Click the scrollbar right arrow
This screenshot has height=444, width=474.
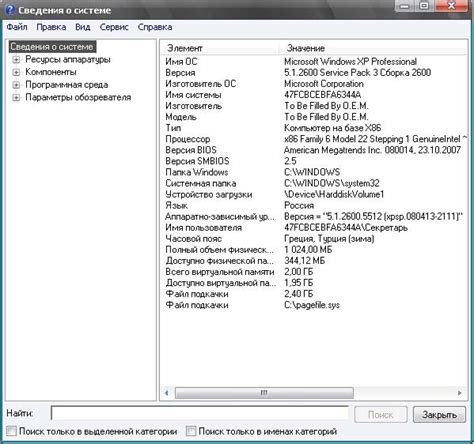460,393
